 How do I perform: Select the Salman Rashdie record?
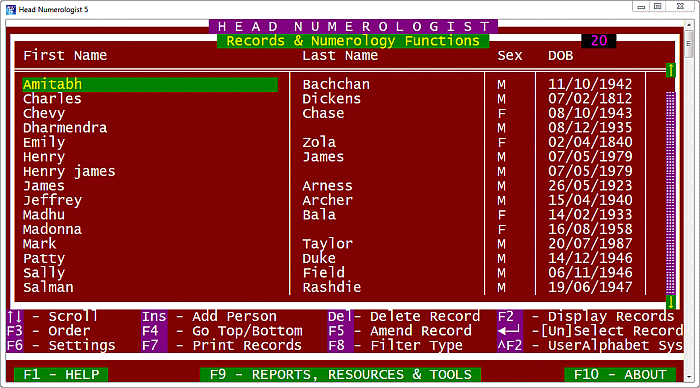(x=328, y=287)
